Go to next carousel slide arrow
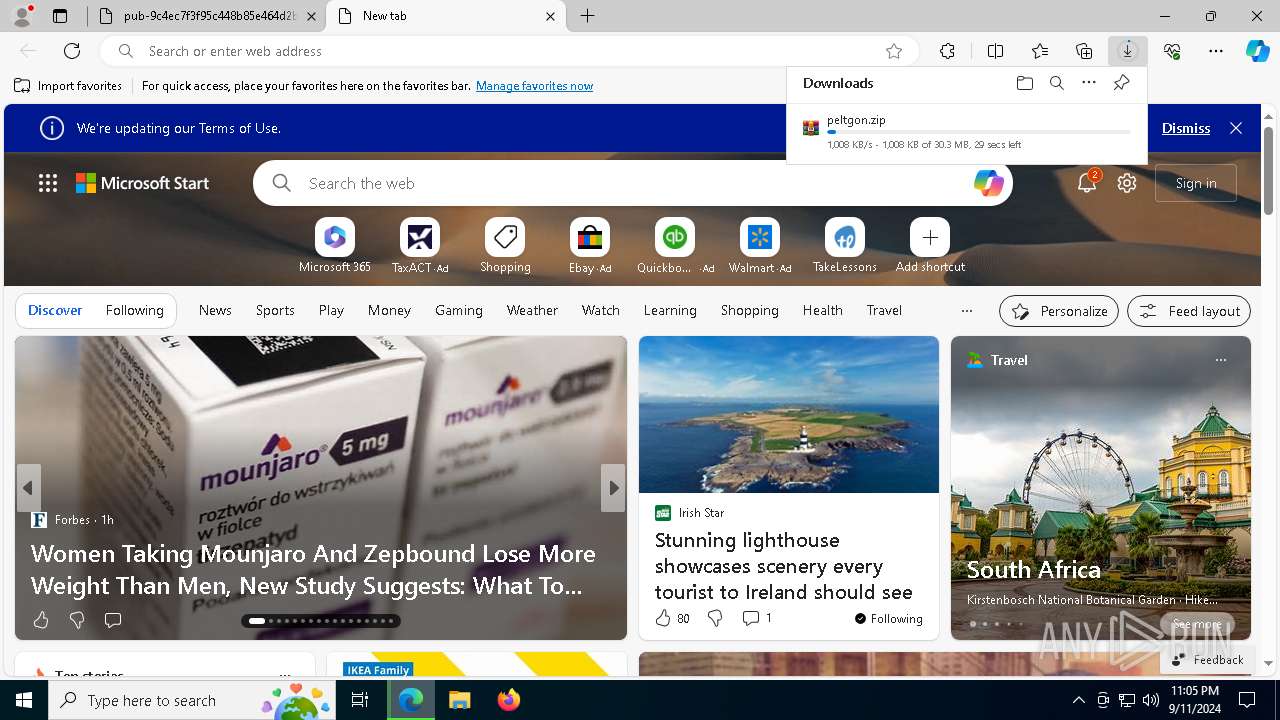Image resolution: width=1280 pixels, height=720 pixels. point(614,488)
